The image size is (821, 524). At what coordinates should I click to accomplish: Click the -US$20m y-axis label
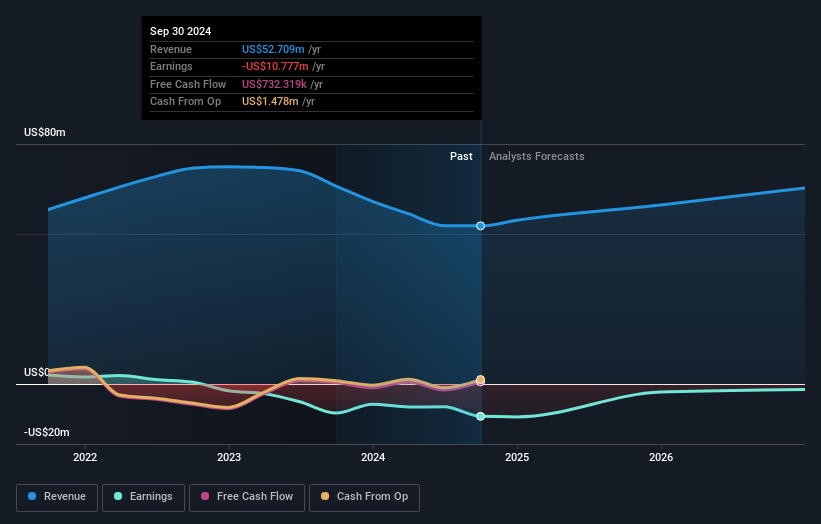(47, 432)
